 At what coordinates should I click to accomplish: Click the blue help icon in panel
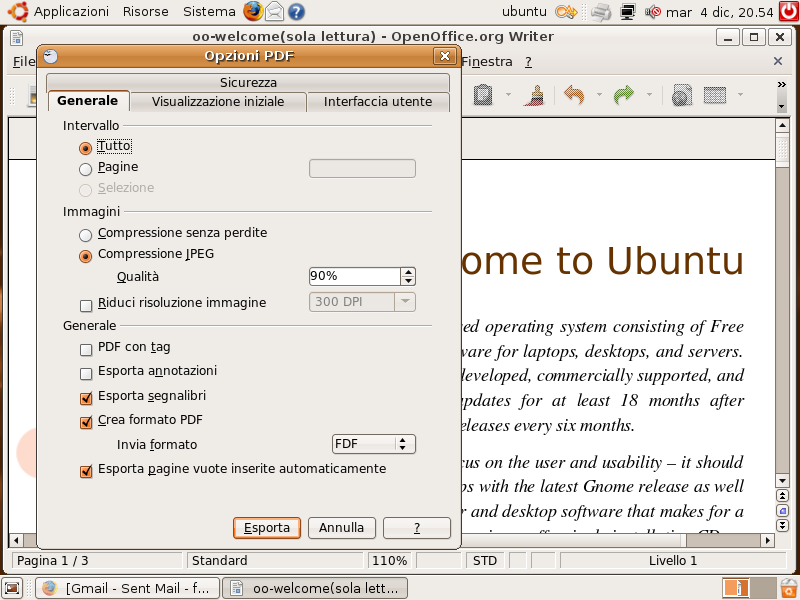tap(296, 12)
